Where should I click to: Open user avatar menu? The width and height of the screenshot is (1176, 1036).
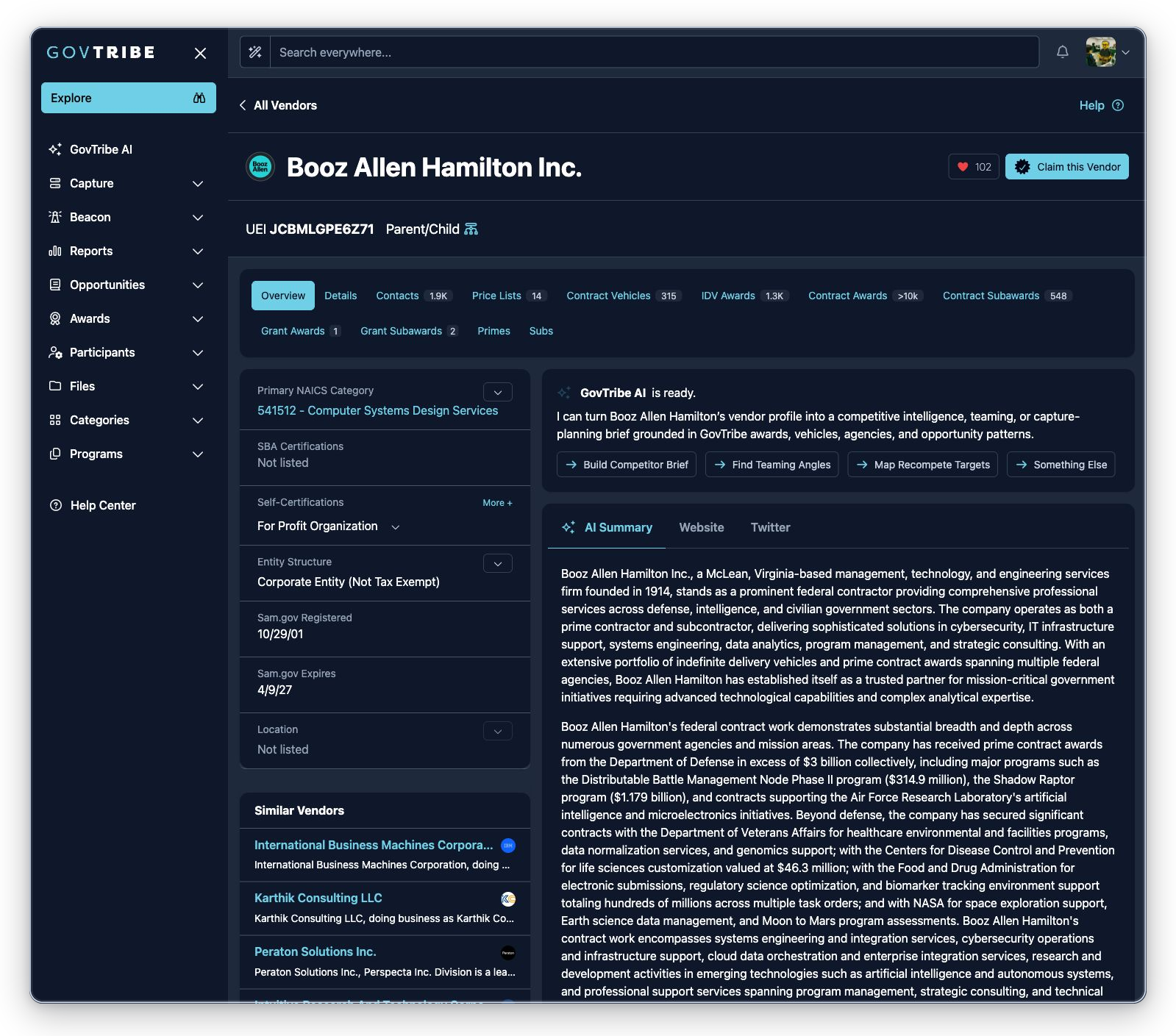click(x=1108, y=52)
